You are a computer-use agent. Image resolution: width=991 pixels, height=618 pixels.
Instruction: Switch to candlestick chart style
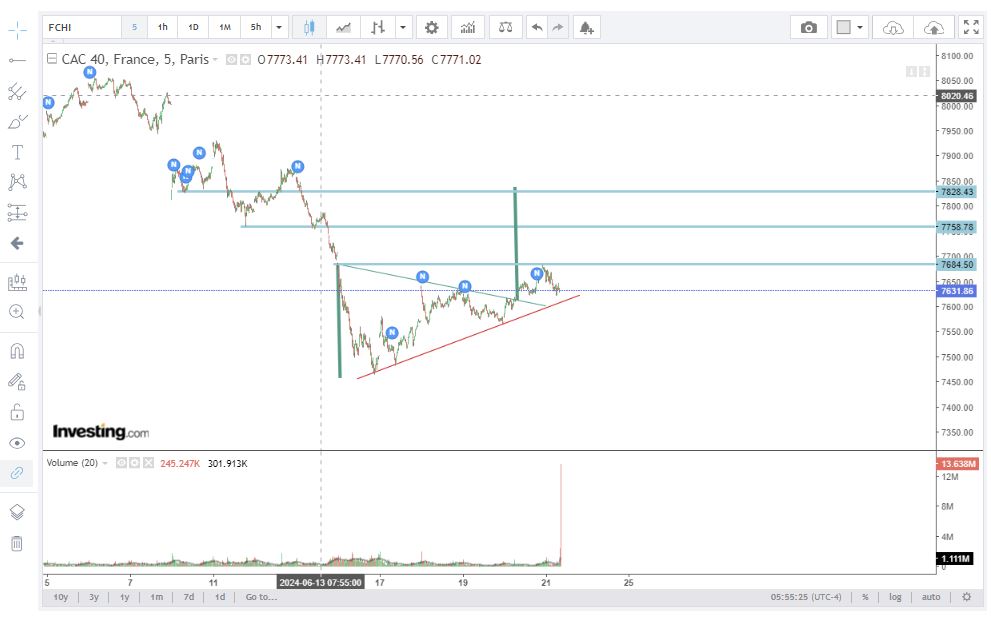(x=309, y=27)
